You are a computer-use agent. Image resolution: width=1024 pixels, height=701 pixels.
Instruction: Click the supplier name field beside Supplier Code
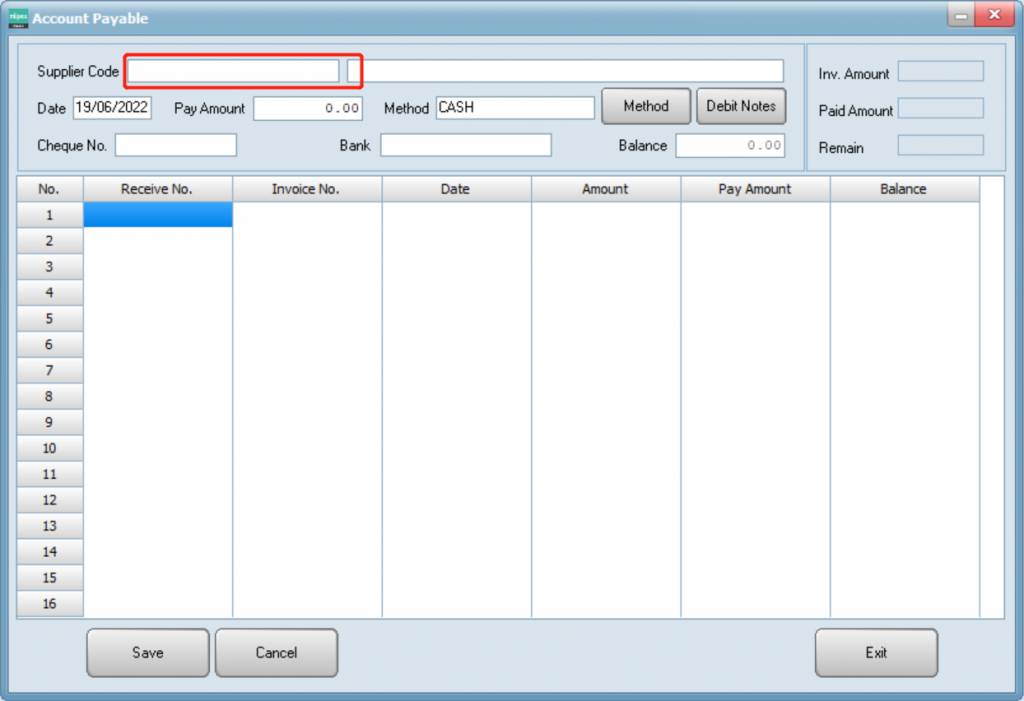[x=565, y=71]
